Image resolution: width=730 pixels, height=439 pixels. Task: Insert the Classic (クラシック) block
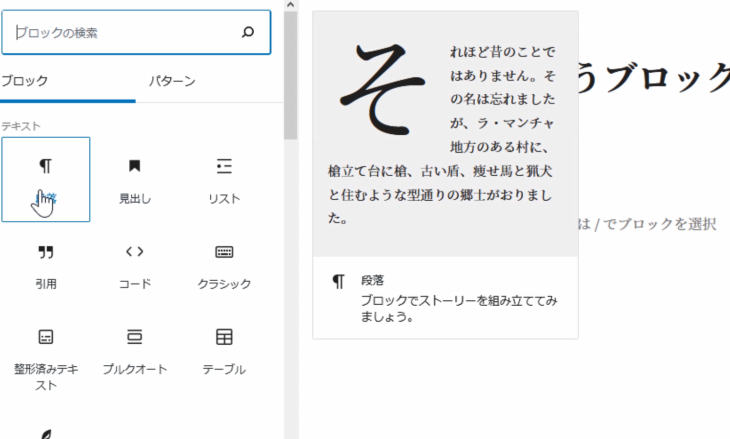click(224, 265)
